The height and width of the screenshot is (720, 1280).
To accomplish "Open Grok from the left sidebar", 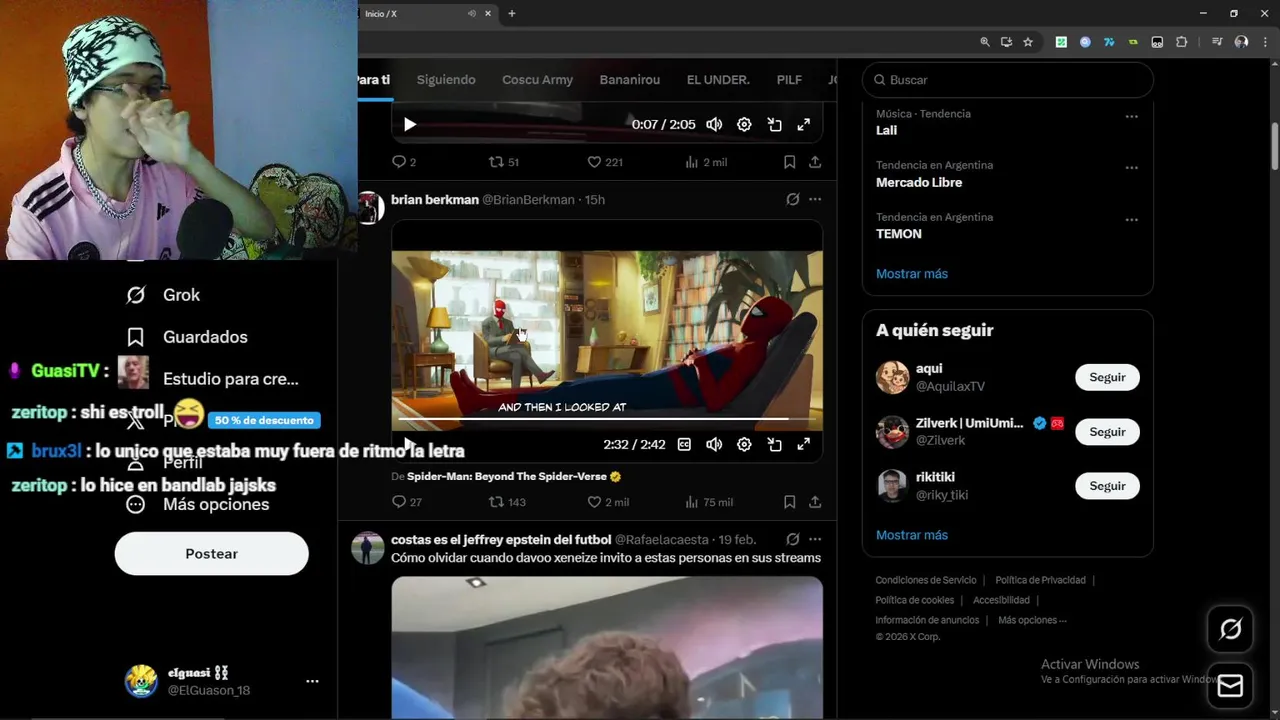I will tap(163, 295).
